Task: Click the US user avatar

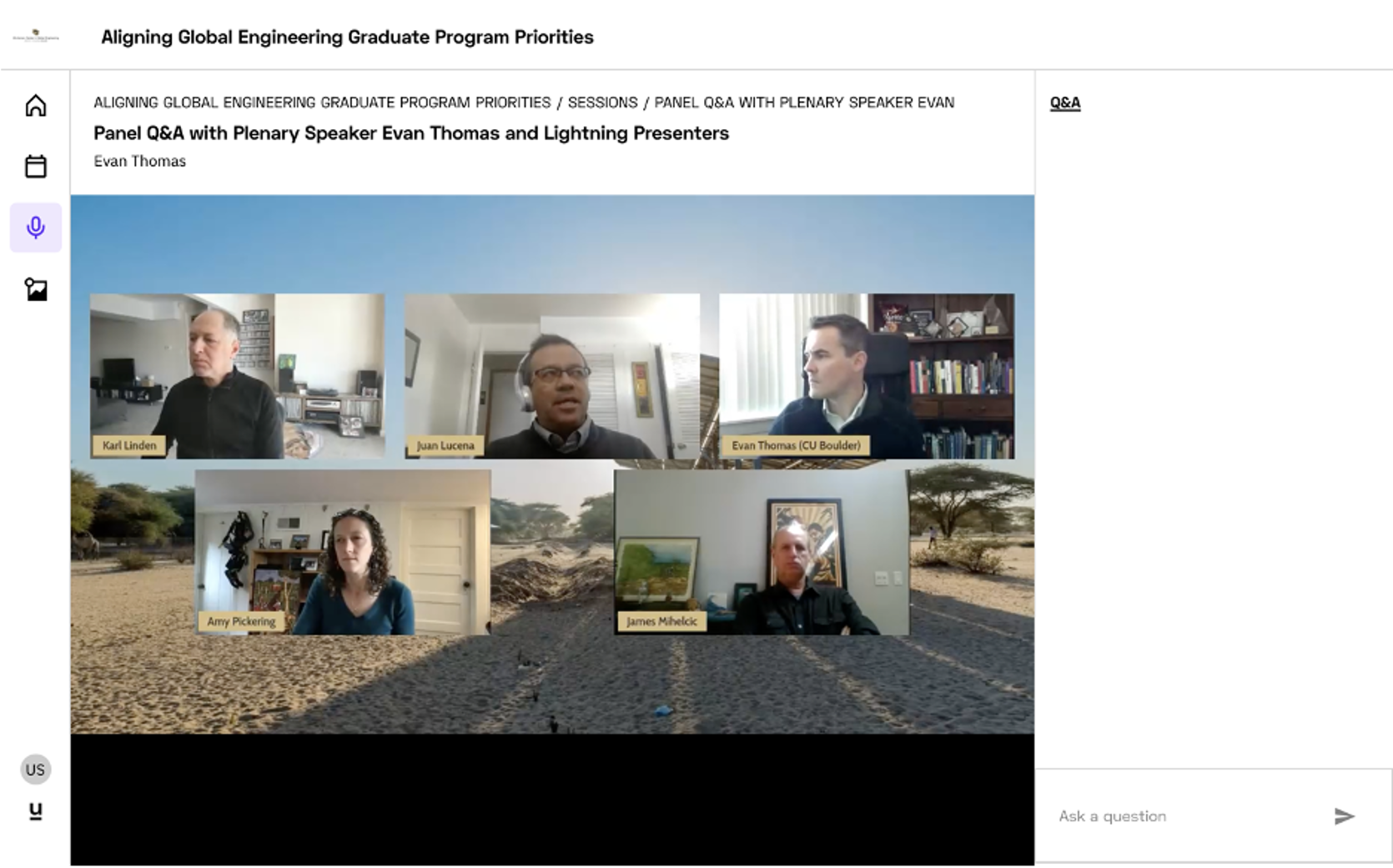Action: (x=35, y=770)
